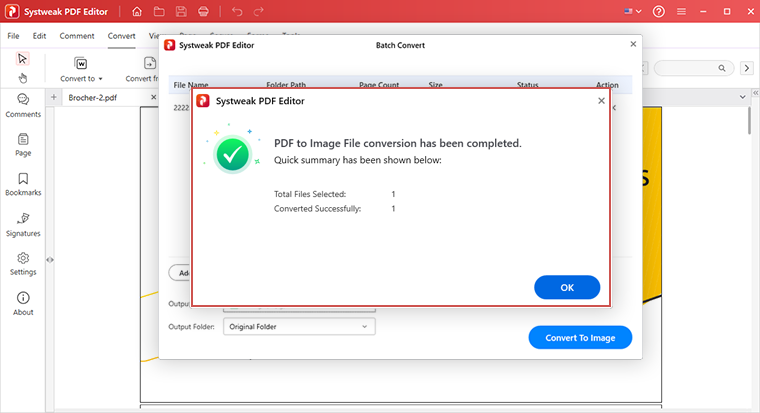Click the Convert from icon
Image resolution: width=760 pixels, height=413 pixels.
(150, 63)
